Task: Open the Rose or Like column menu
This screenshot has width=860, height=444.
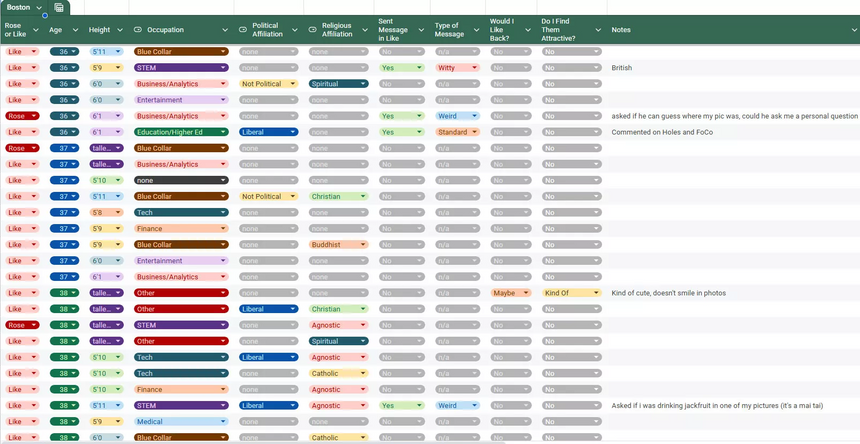Action: click(35, 30)
